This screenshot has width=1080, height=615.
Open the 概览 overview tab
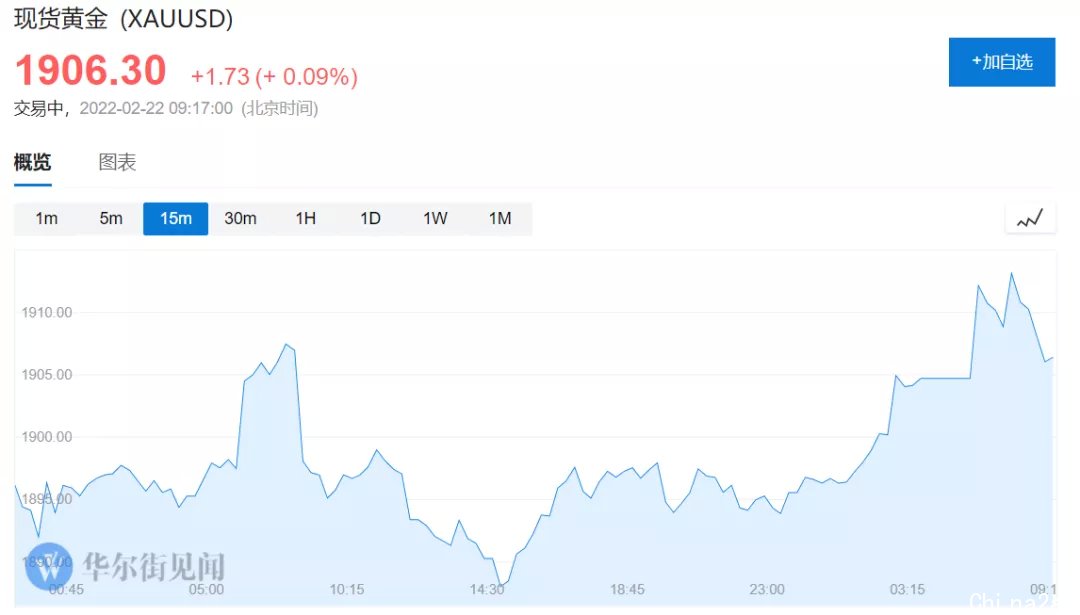[32, 163]
